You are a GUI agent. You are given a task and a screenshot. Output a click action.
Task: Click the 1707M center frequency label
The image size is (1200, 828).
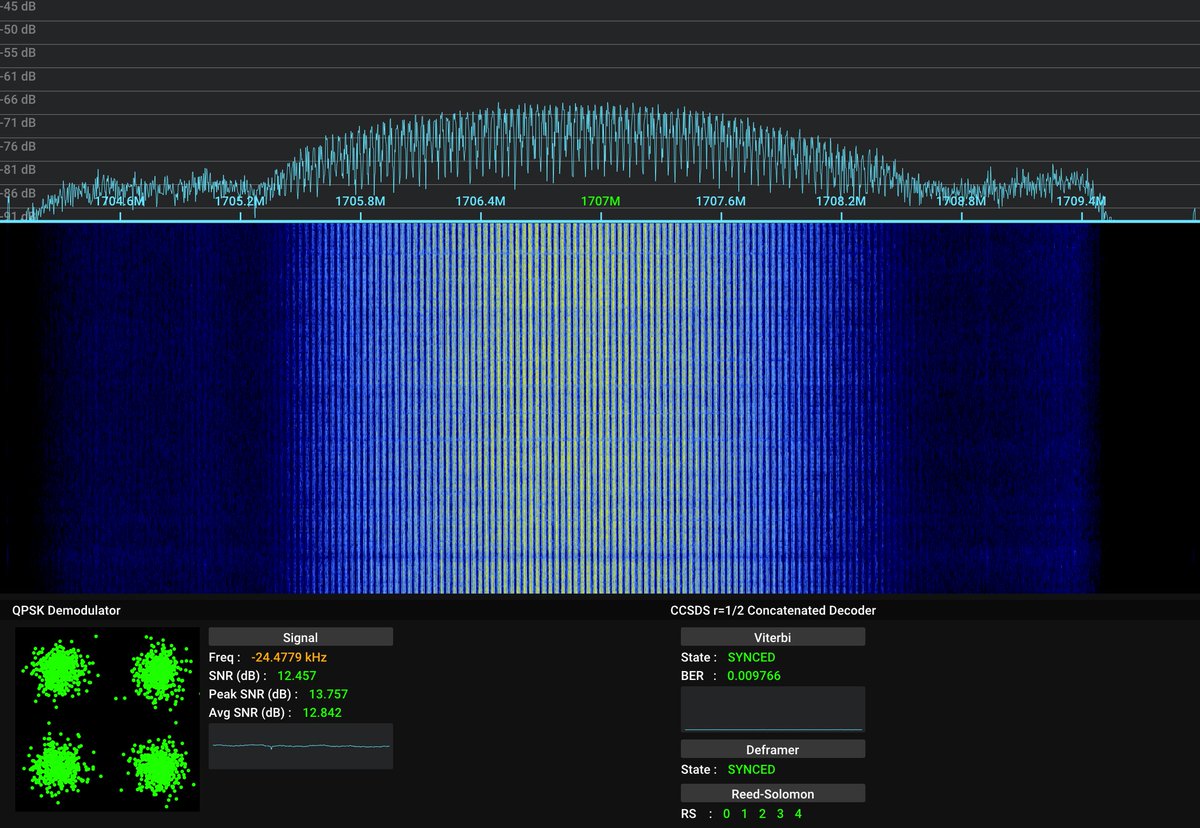[x=601, y=201]
